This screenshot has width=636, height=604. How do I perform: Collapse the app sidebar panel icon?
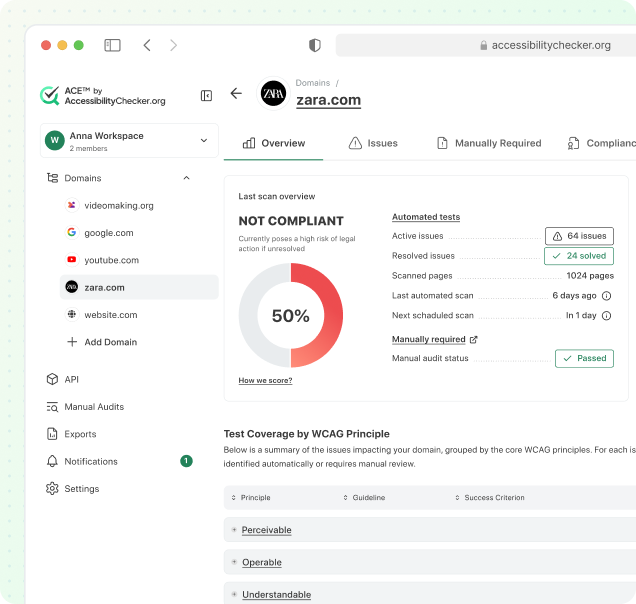(206, 96)
